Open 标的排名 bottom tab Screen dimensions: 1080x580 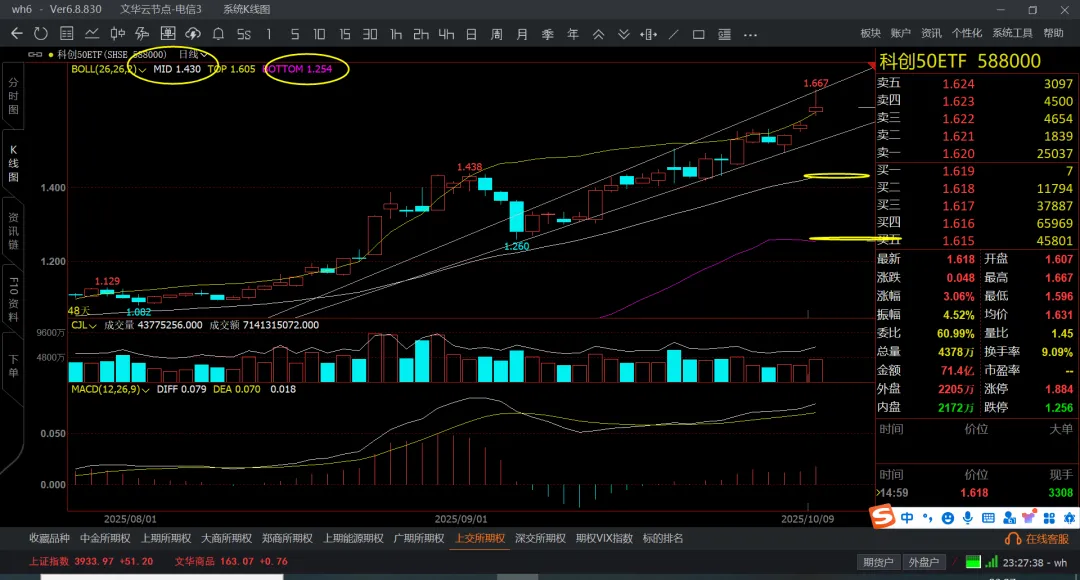(663, 539)
